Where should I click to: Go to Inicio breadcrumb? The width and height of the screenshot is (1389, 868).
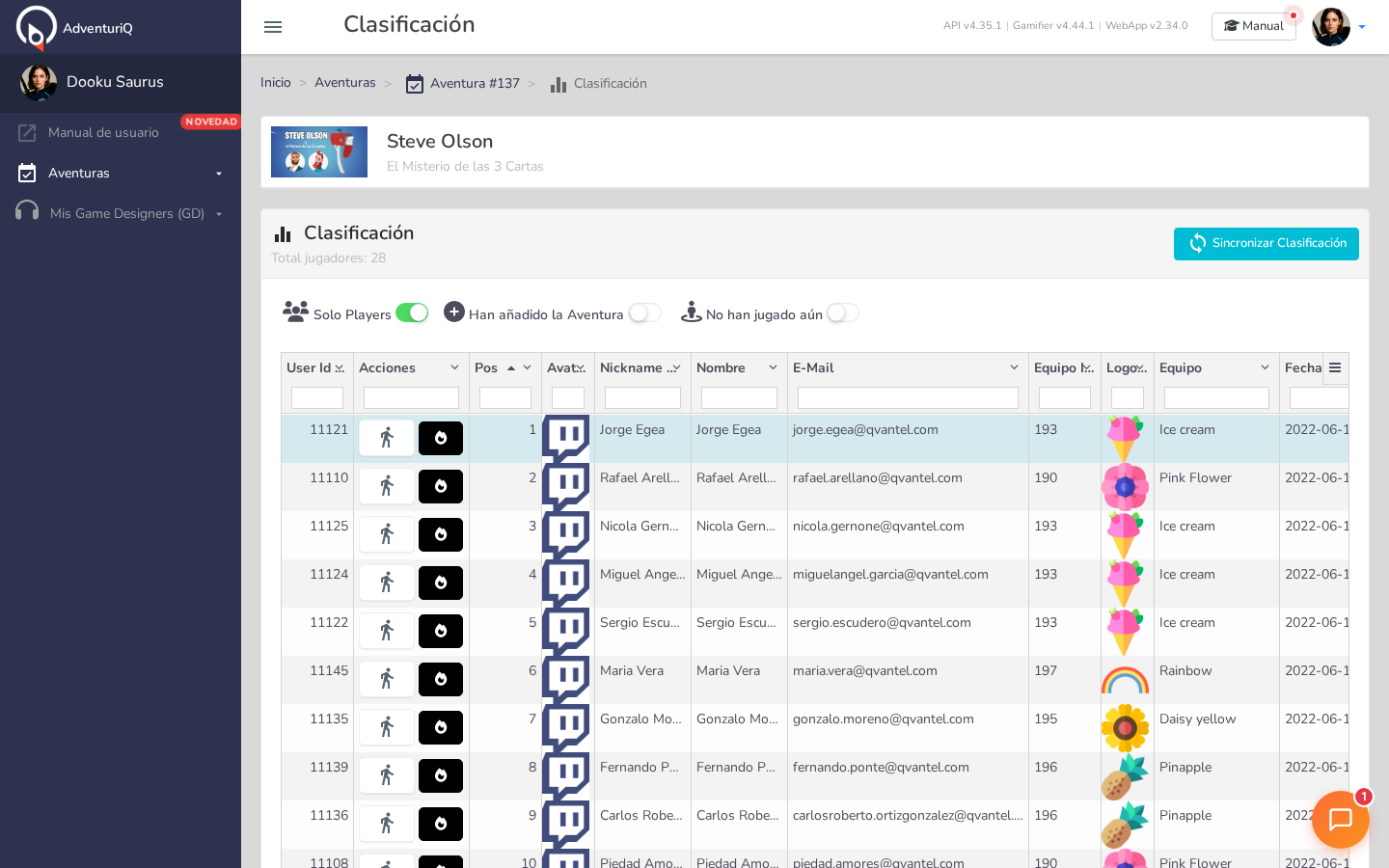pyautogui.click(x=276, y=83)
